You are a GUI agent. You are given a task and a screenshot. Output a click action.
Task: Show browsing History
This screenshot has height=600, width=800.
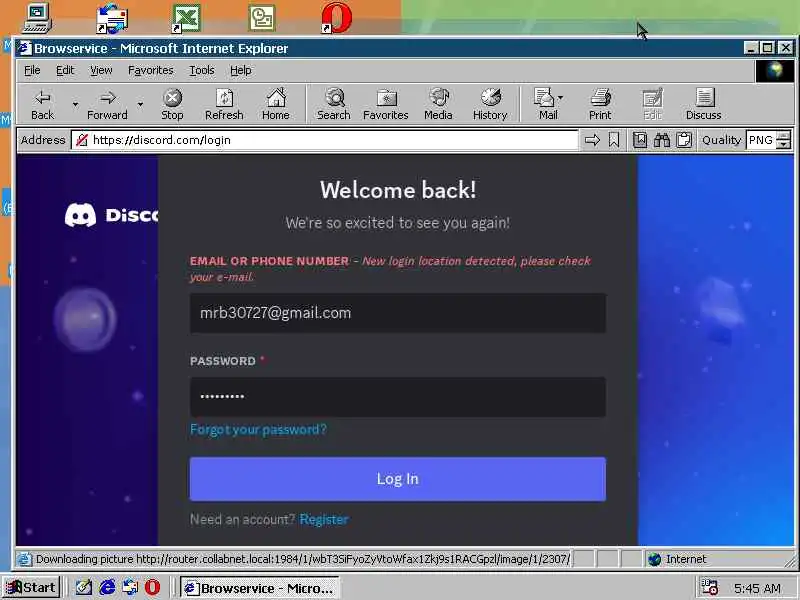pyautogui.click(x=490, y=105)
